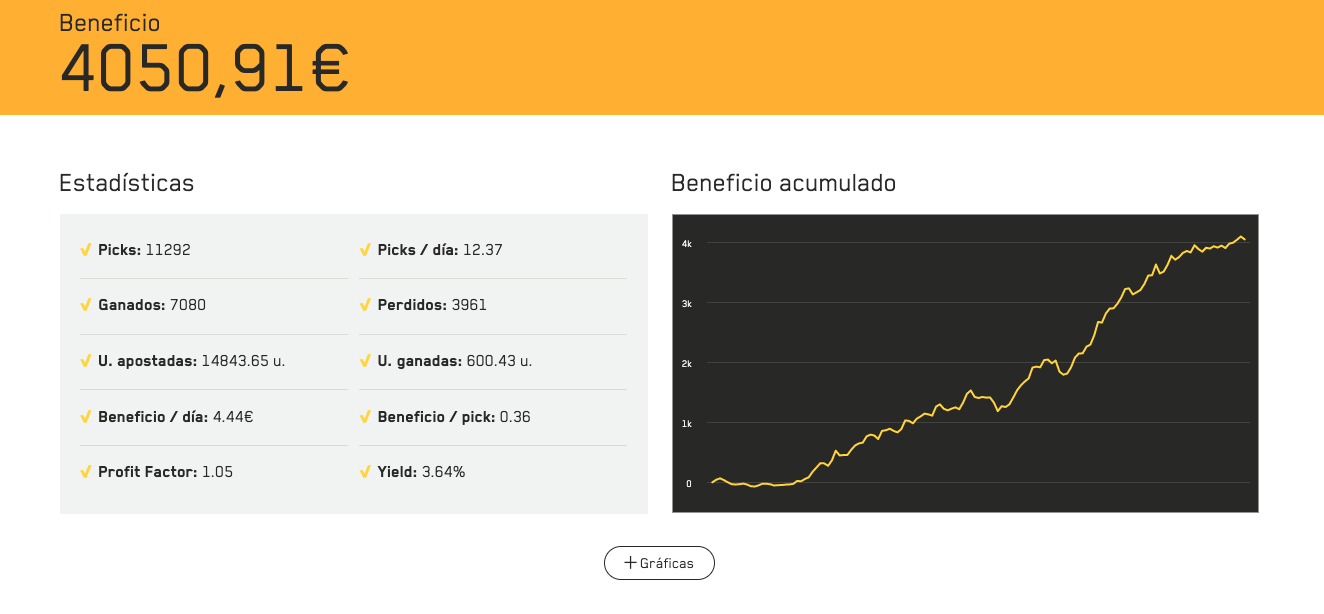Click the 4050,91€ profit total
Image resolution: width=1324 pixels, height=614 pixels.
(x=205, y=68)
